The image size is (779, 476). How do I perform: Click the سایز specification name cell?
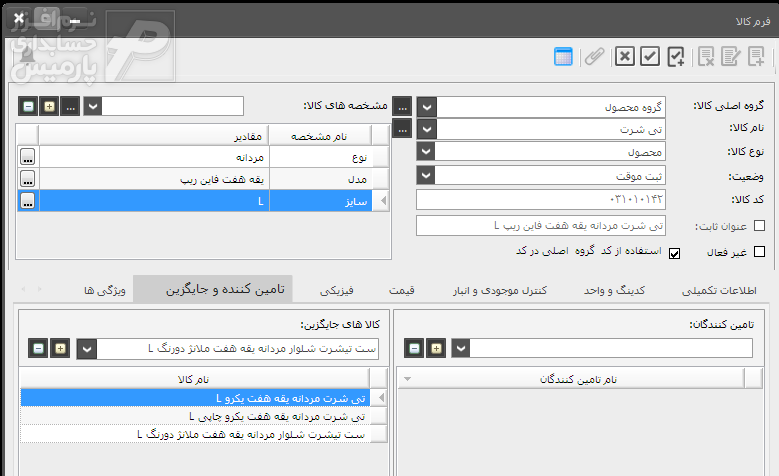click(320, 201)
